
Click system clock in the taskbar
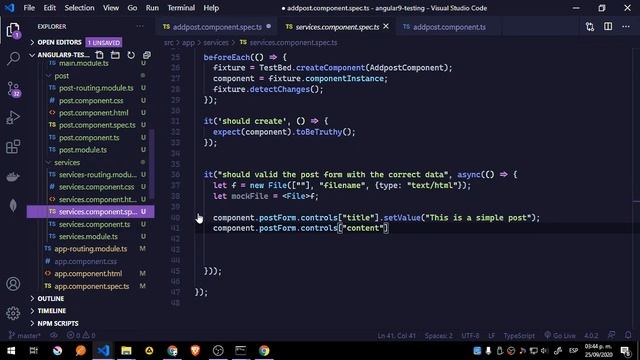point(598,351)
